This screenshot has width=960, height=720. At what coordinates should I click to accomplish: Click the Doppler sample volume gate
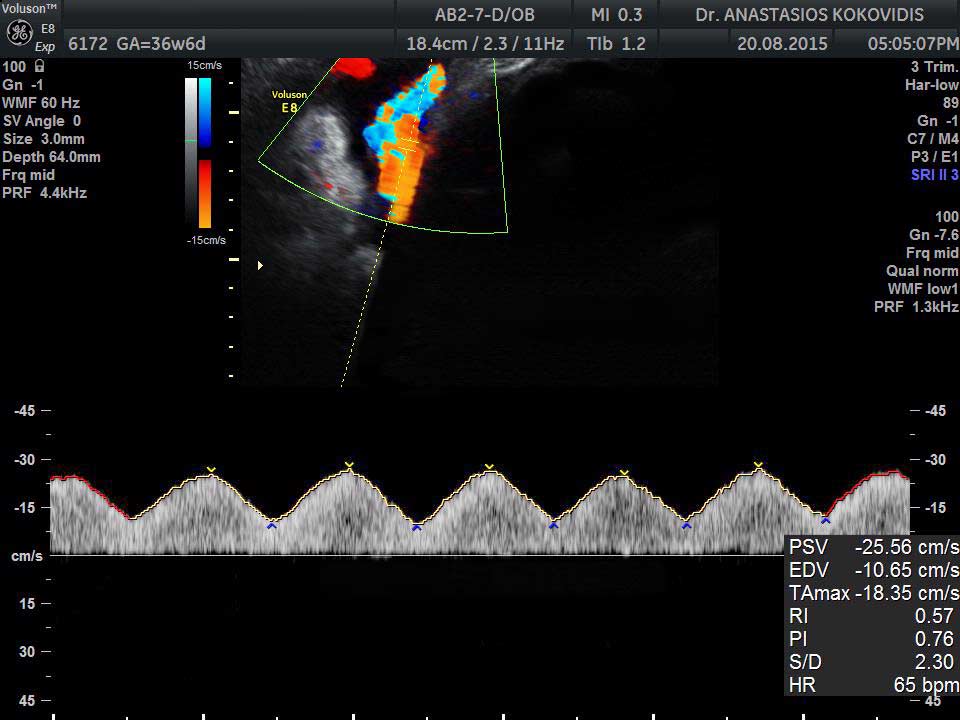tap(408, 145)
